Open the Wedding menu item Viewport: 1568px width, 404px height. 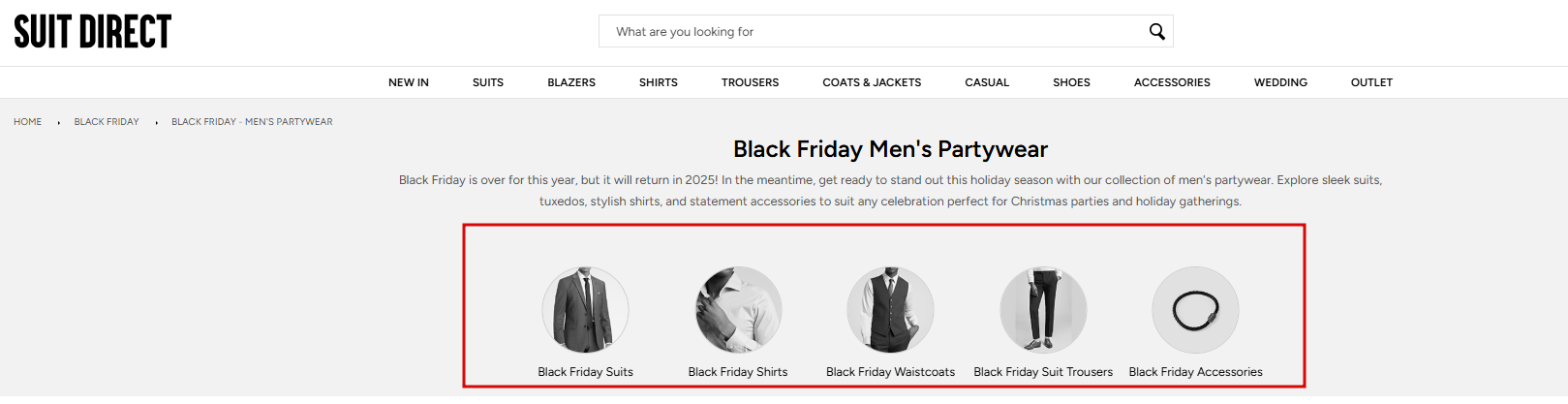click(1280, 82)
